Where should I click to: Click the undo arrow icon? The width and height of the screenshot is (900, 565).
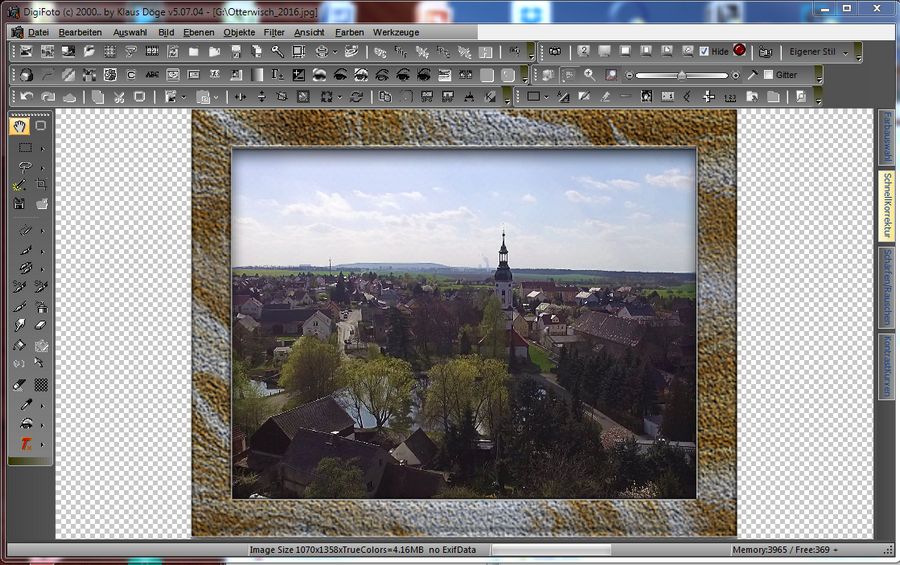25,97
